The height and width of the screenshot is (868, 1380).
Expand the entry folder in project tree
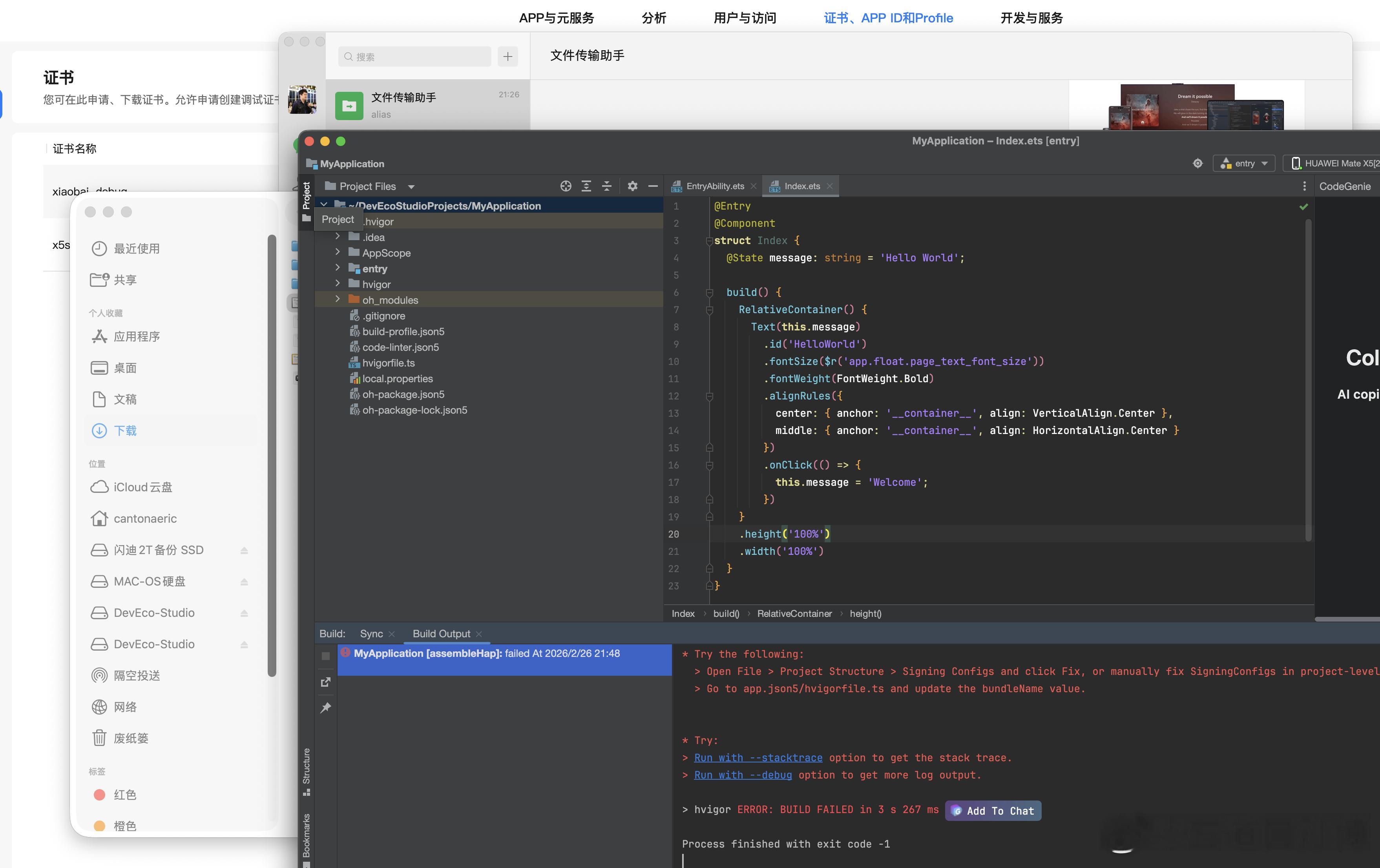(x=338, y=268)
